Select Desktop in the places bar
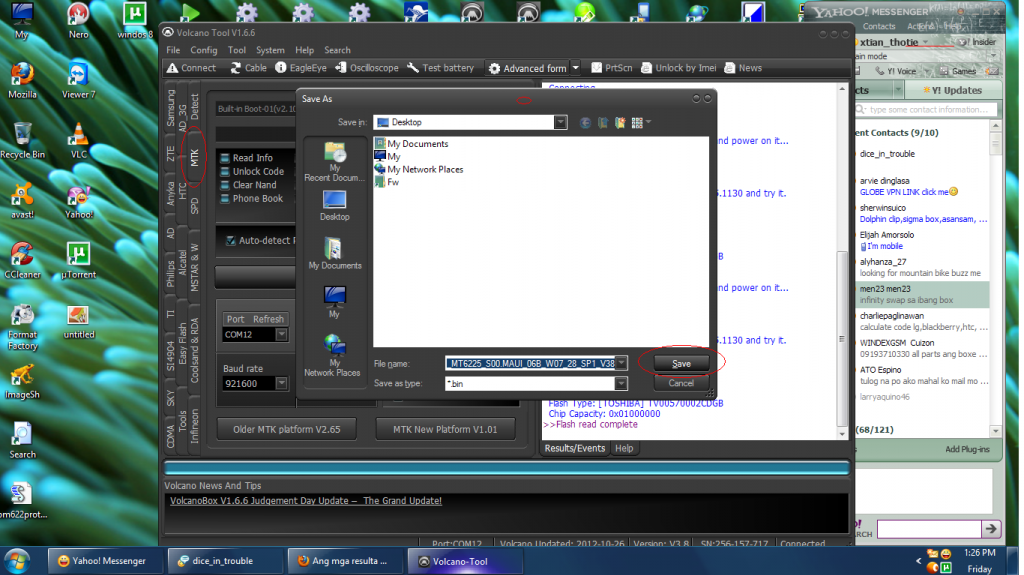 334,206
